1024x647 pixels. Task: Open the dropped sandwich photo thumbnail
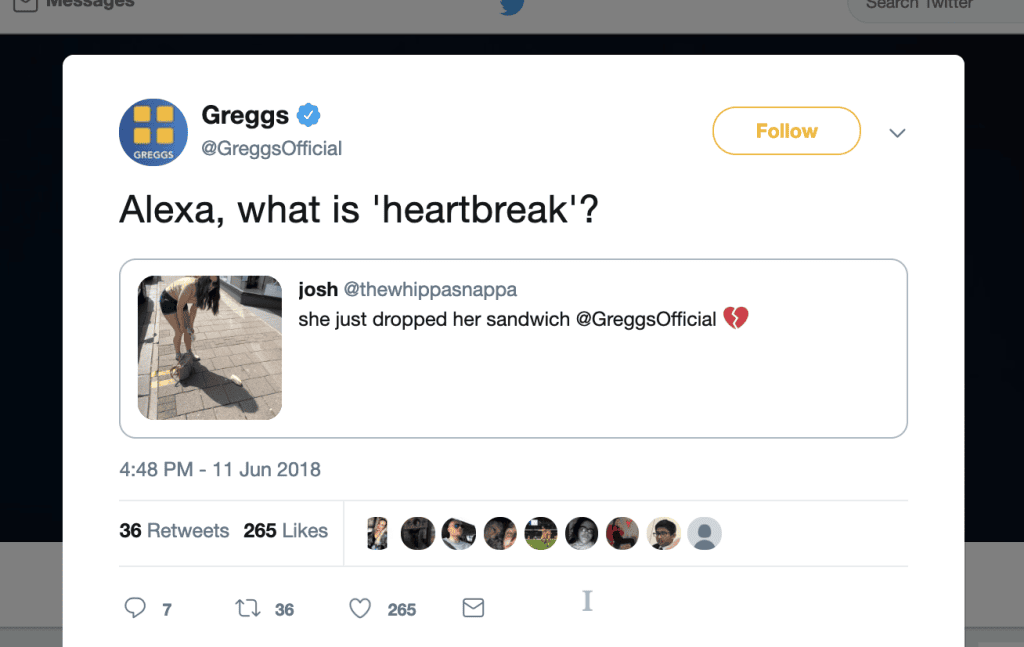210,347
